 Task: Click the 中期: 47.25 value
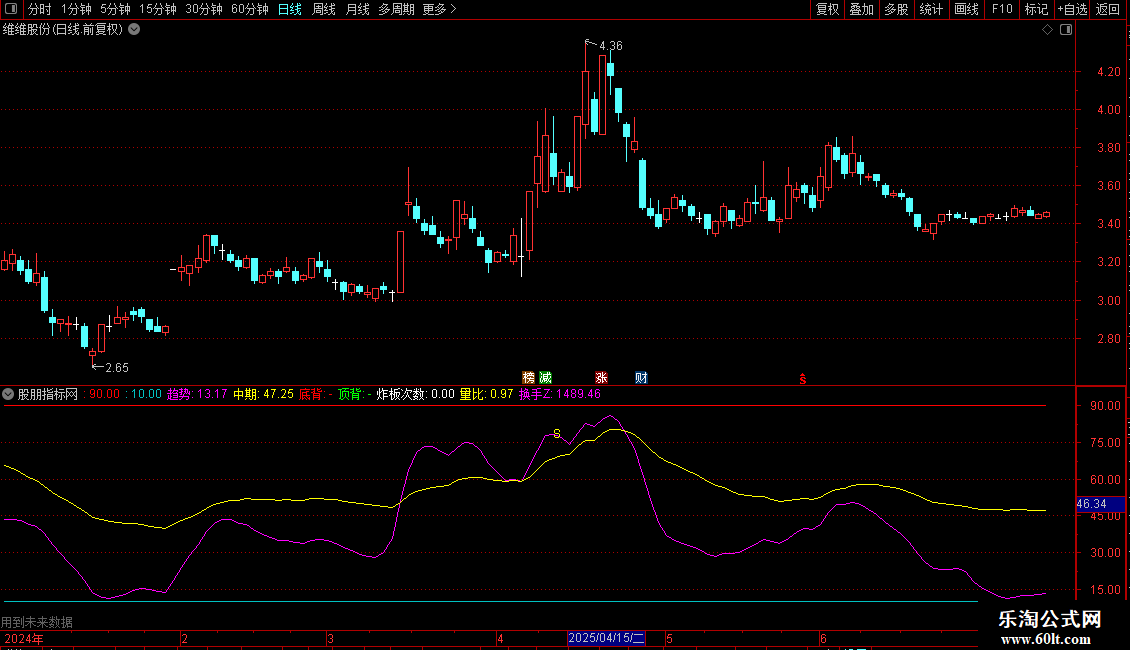[x=263, y=394]
